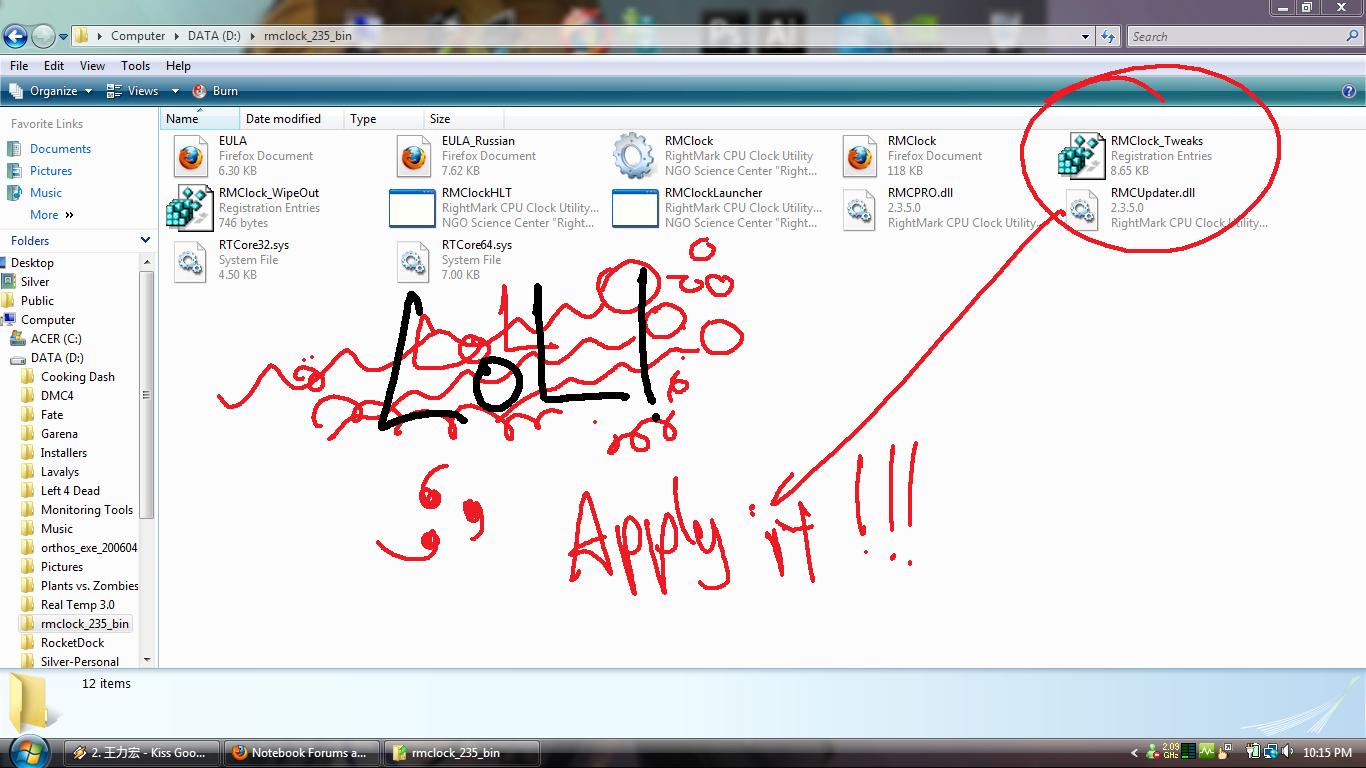
Task: Open the File menu
Action: click(x=19, y=66)
